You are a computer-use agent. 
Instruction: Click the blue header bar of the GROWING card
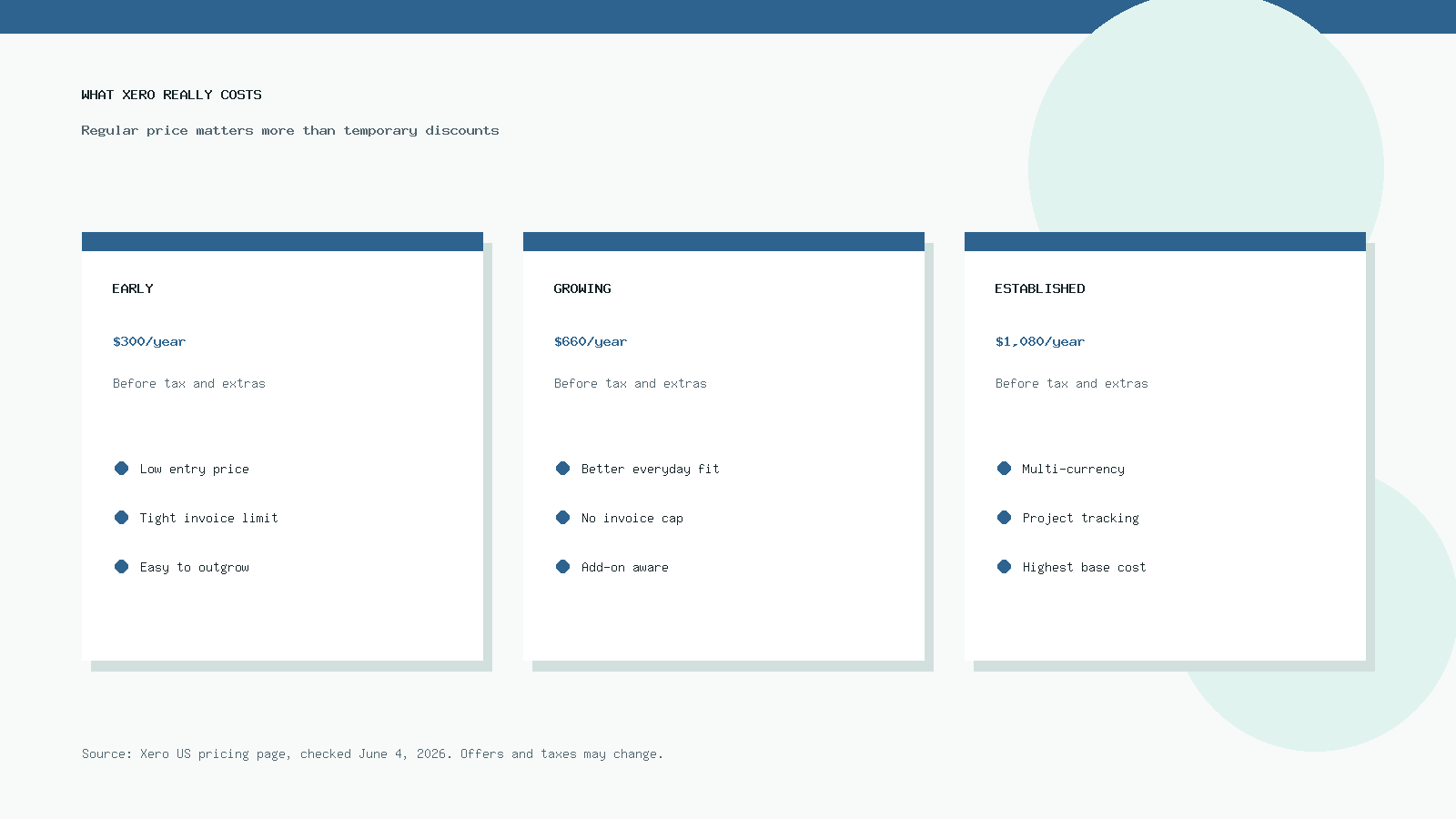coord(723,241)
